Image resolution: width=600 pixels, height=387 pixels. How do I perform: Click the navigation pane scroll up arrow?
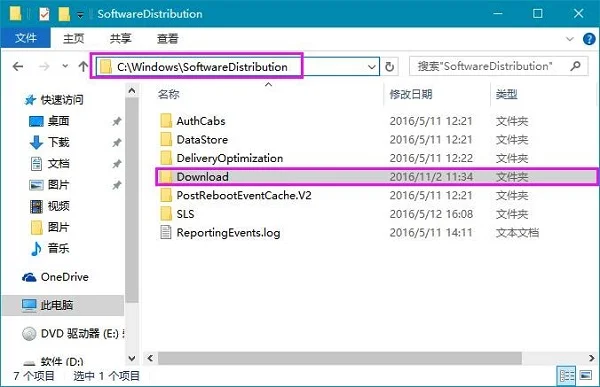[x=132, y=91]
